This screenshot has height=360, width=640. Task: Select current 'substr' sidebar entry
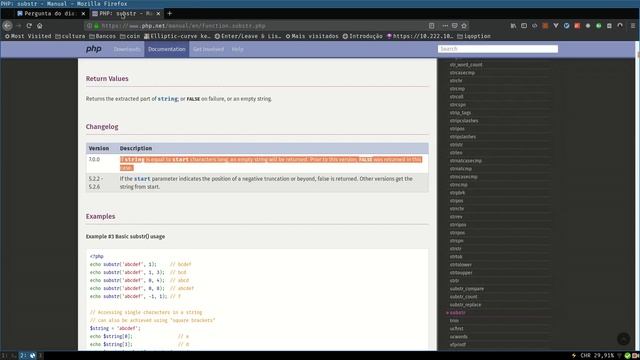pos(457,313)
